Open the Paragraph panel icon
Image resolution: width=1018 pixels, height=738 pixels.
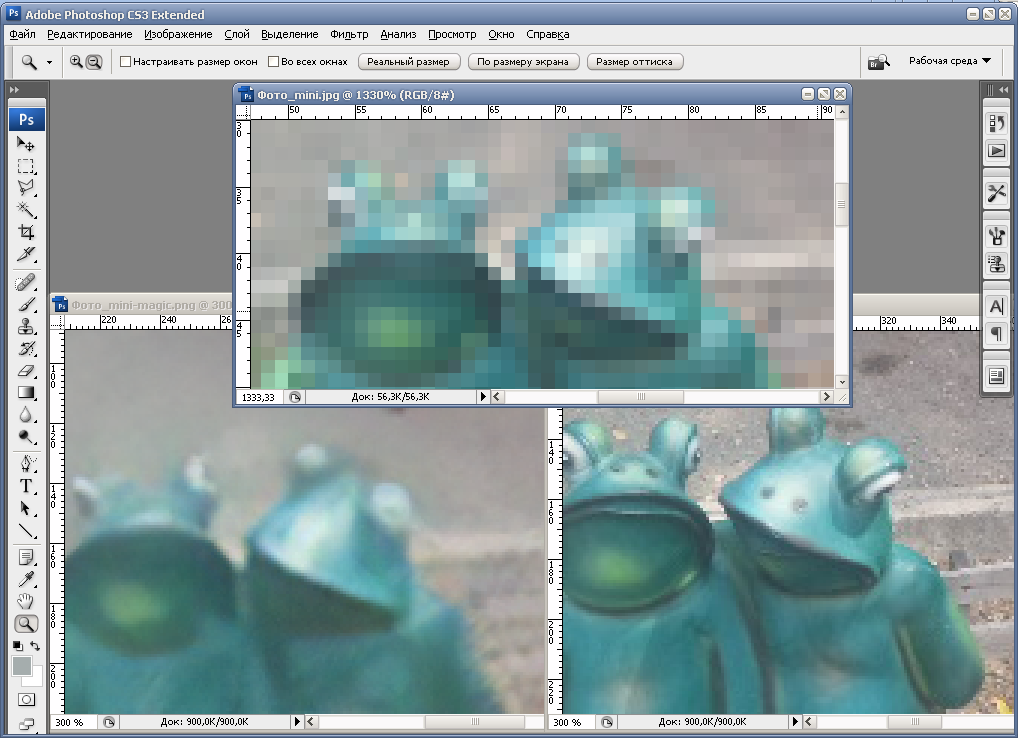coord(997,334)
